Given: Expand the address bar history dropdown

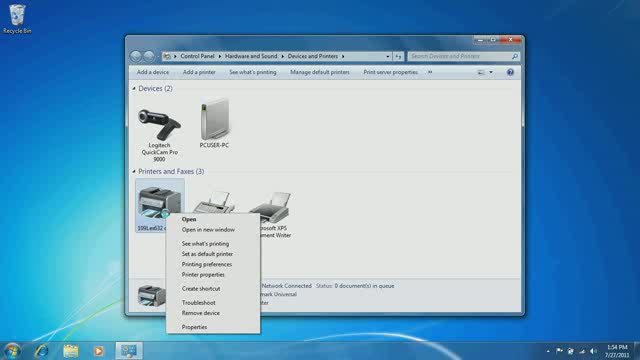Looking at the screenshot, I should tap(387, 56).
